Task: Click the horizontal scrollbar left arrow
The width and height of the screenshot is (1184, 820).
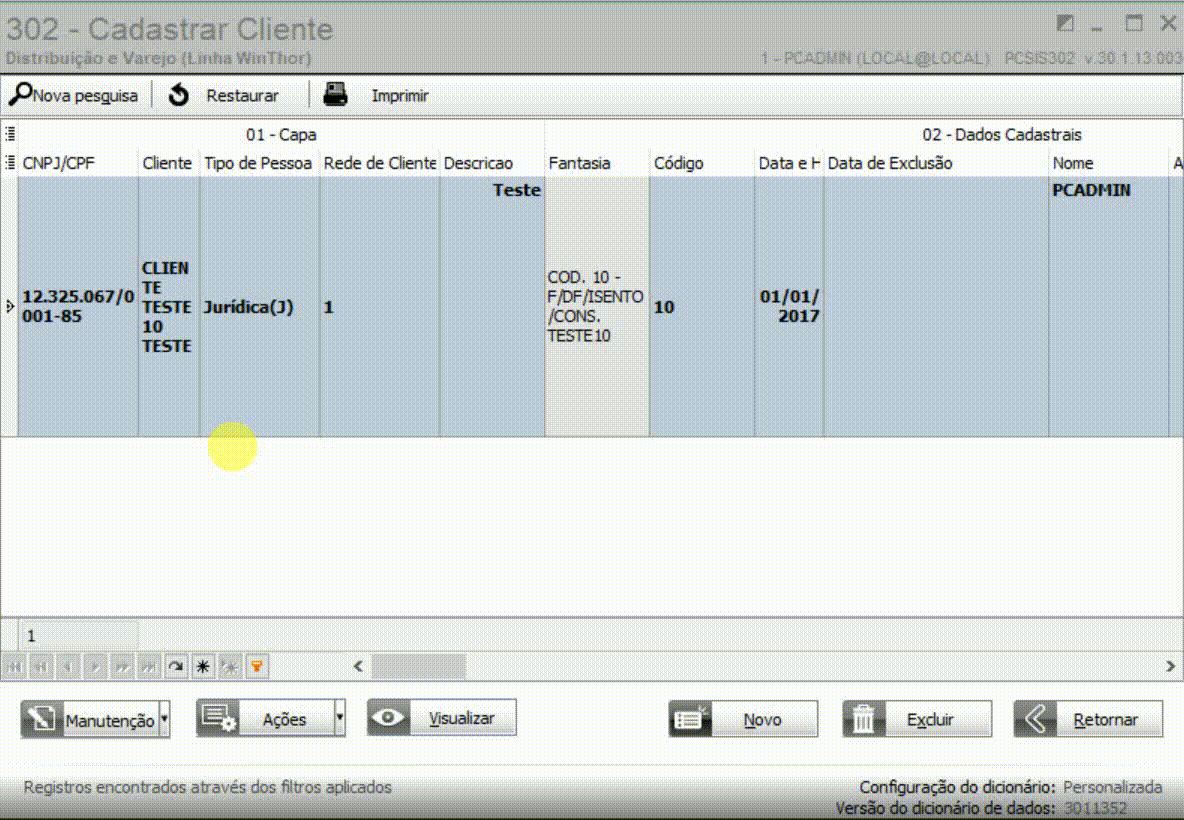Action: coord(358,666)
